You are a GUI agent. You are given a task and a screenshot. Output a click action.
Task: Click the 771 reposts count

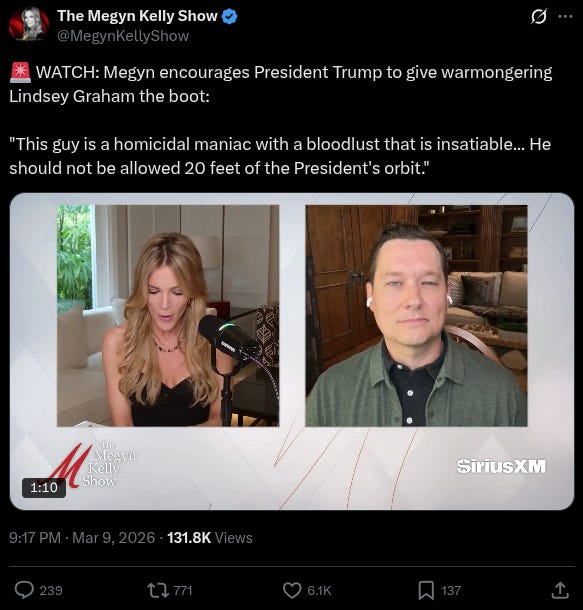[x=183, y=591]
